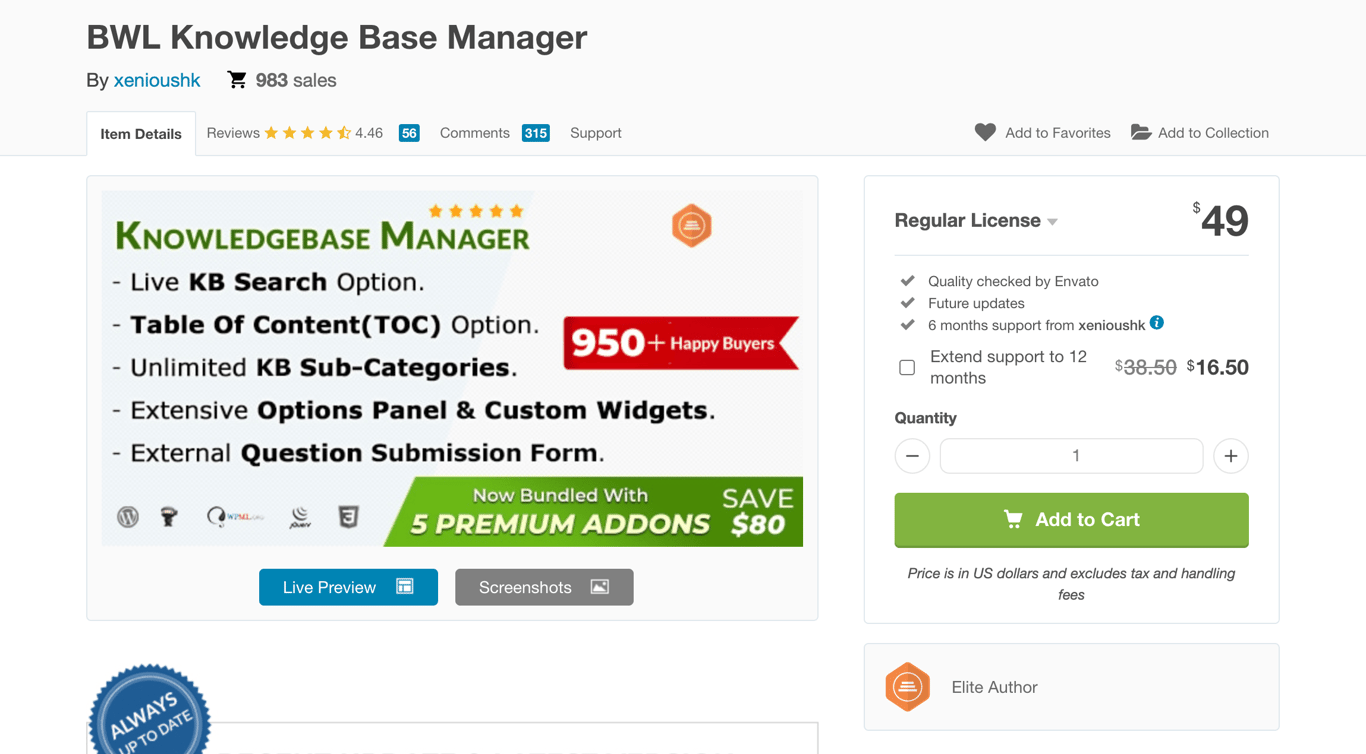Expand the Regular License dropdown arrow
The image size is (1366, 754).
[1053, 221]
